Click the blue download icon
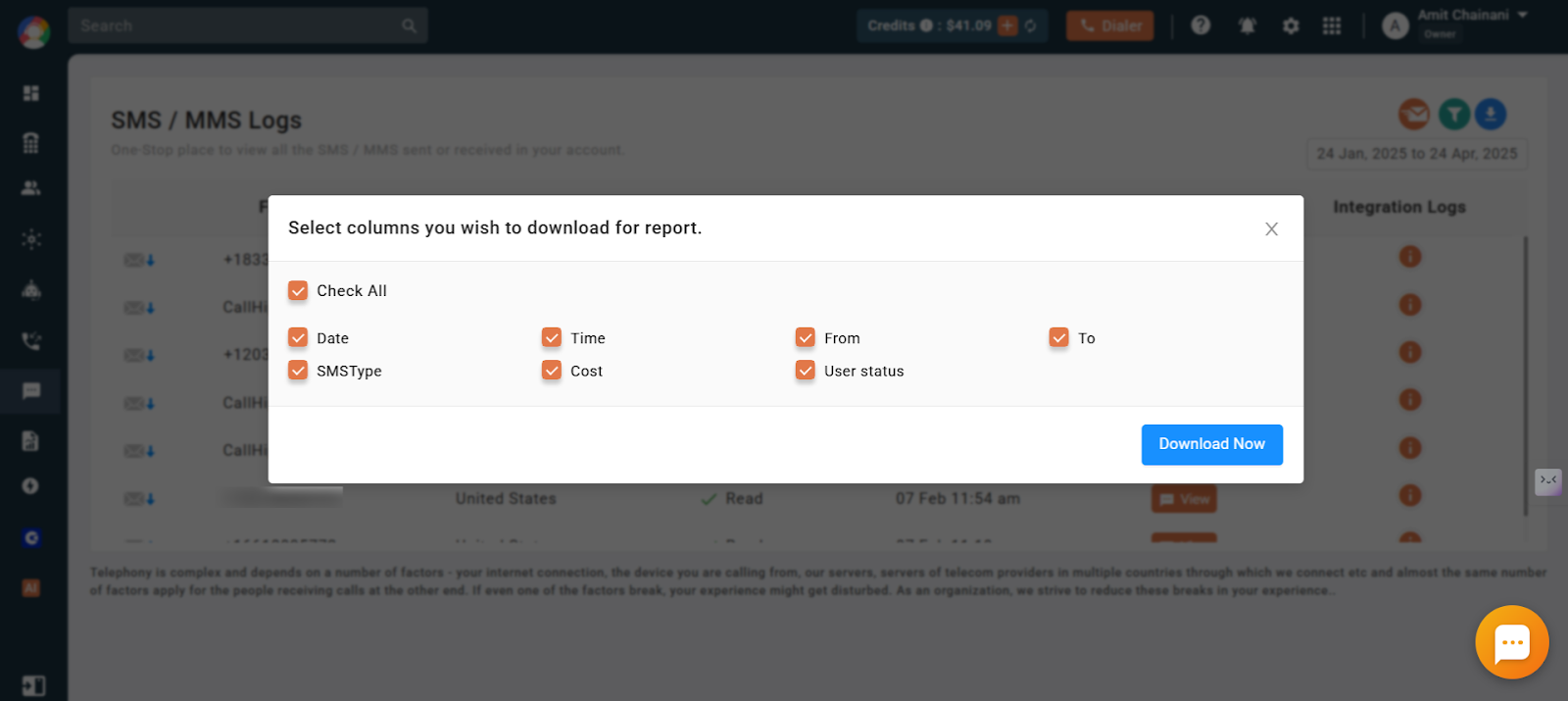 point(1491,115)
